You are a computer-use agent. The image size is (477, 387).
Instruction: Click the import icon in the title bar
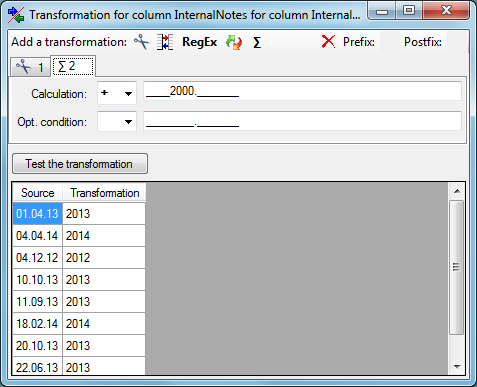click(x=16, y=15)
